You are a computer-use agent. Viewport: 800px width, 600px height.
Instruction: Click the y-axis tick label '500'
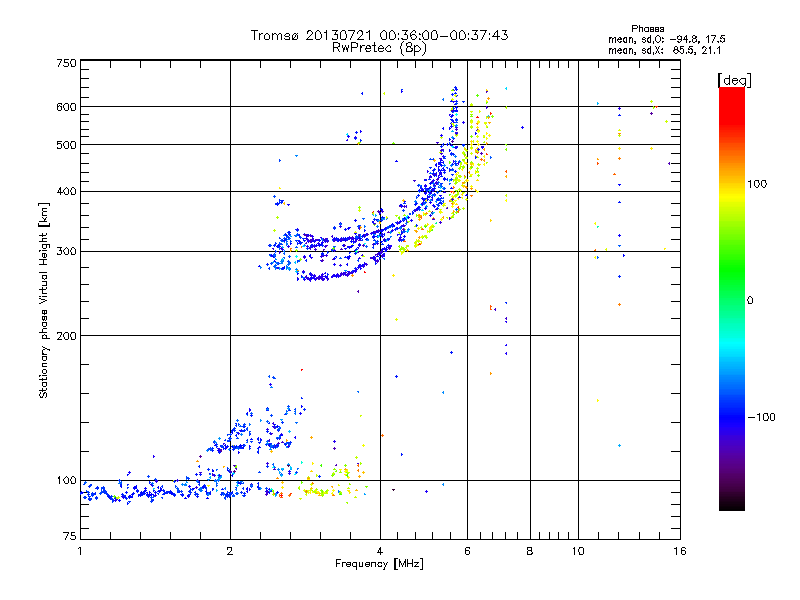coord(66,145)
